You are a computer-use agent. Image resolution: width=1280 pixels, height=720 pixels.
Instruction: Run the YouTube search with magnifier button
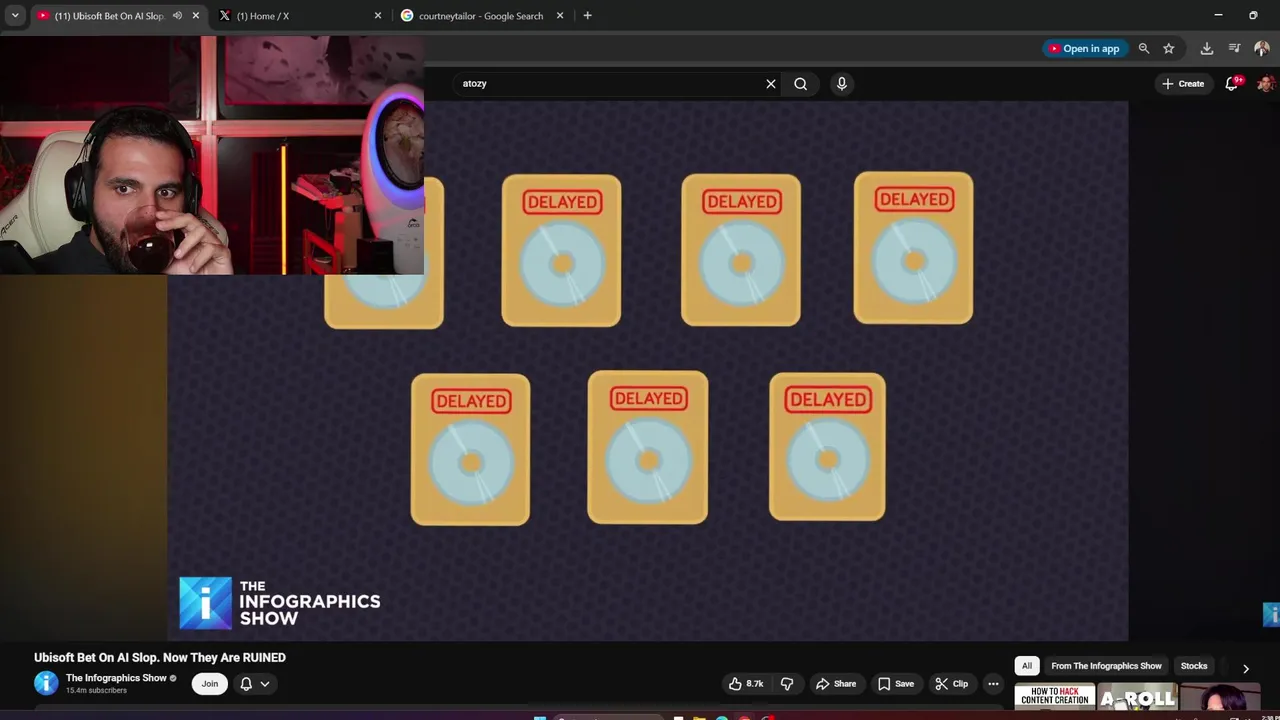(x=801, y=84)
